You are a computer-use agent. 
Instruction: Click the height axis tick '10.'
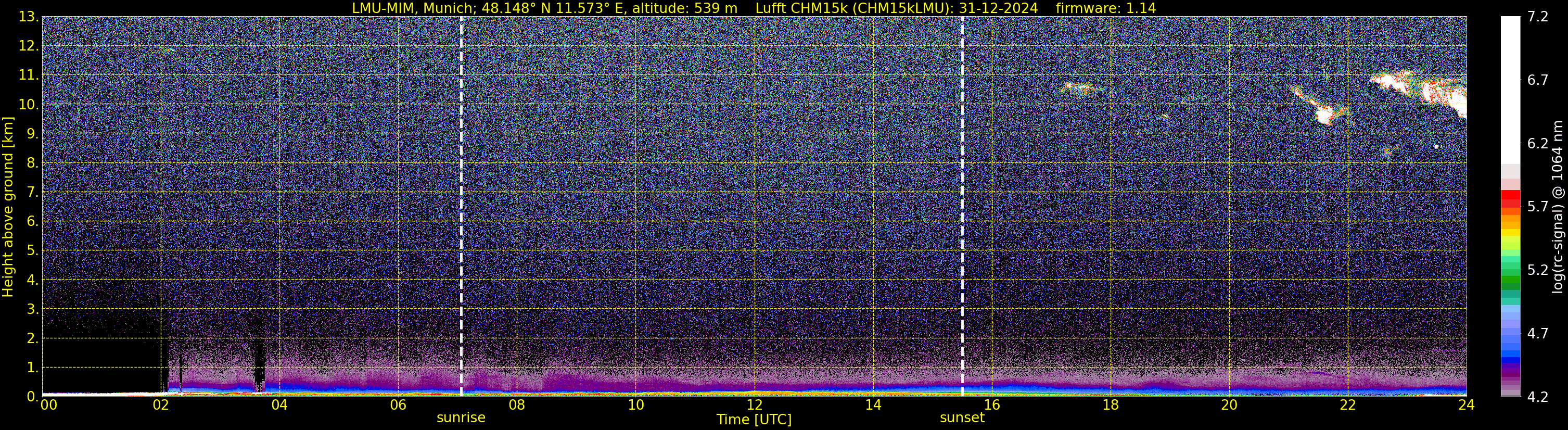coord(29,104)
